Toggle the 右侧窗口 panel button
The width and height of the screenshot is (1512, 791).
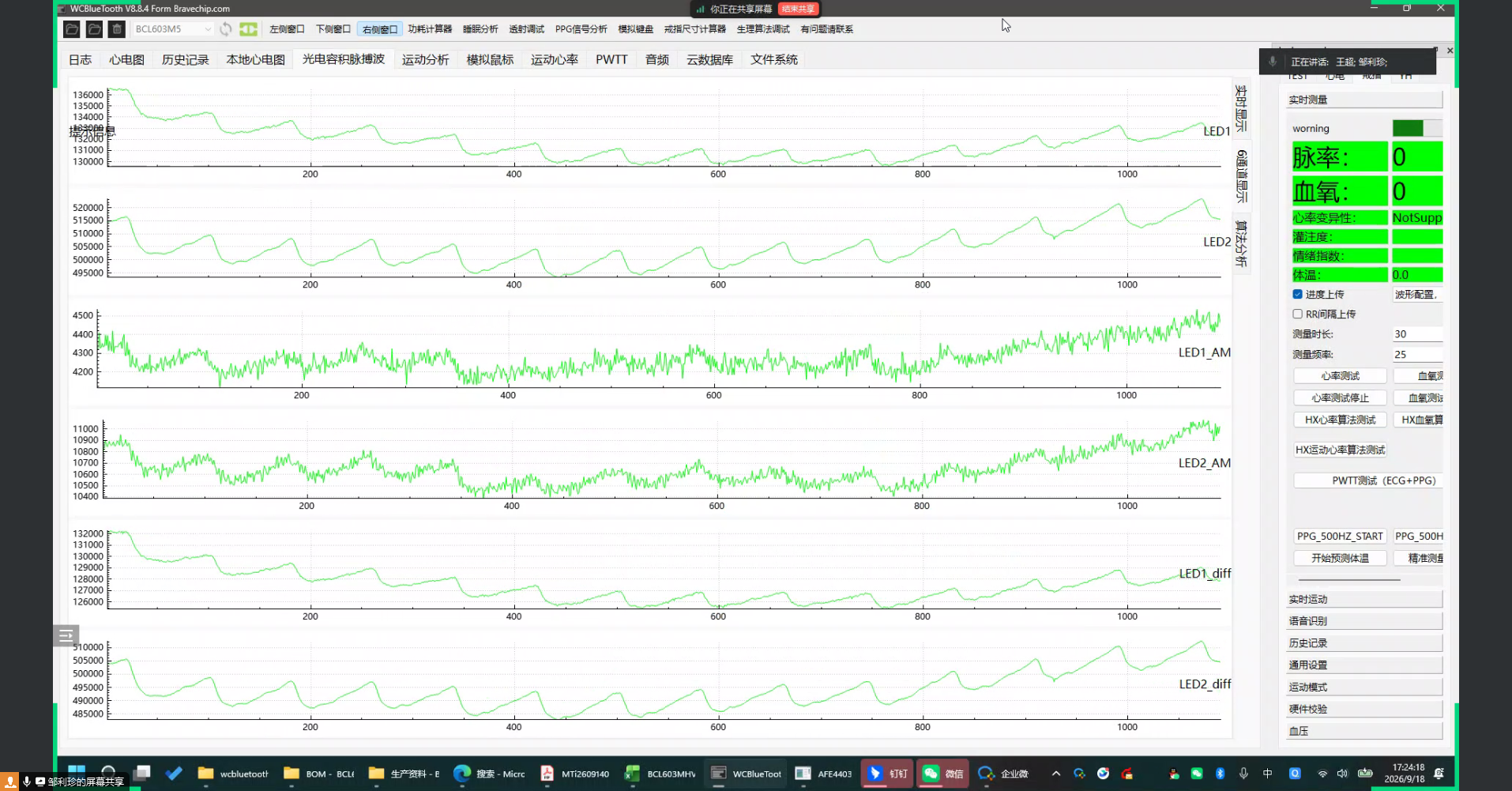pyautogui.click(x=380, y=29)
